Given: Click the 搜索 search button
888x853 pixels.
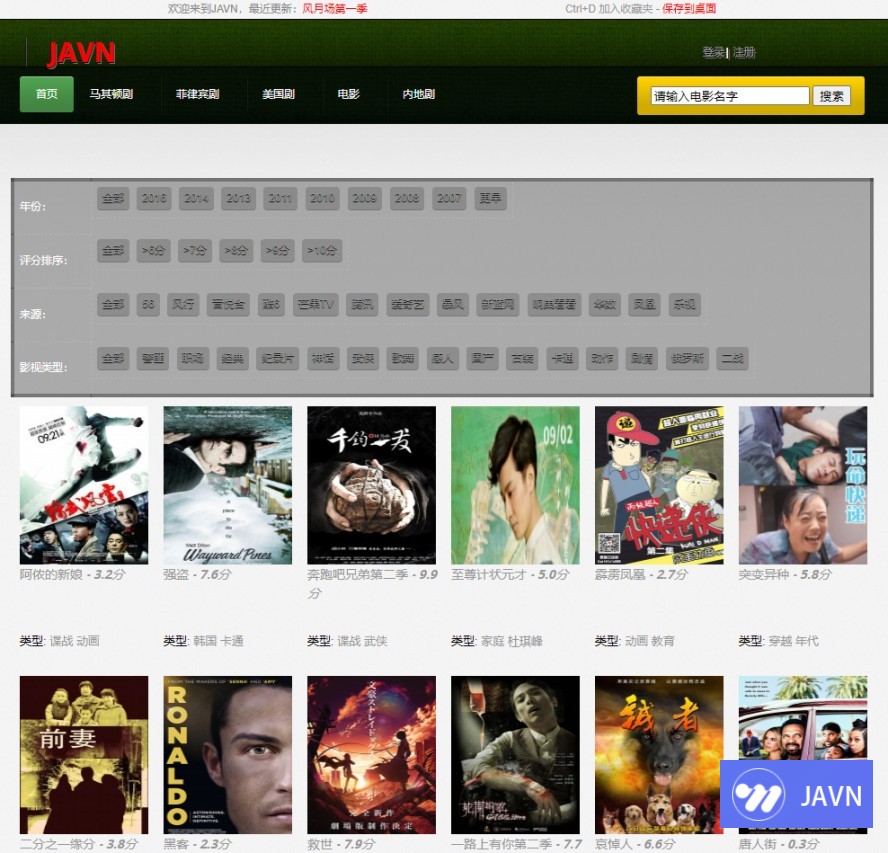Looking at the screenshot, I should [x=831, y=96].
